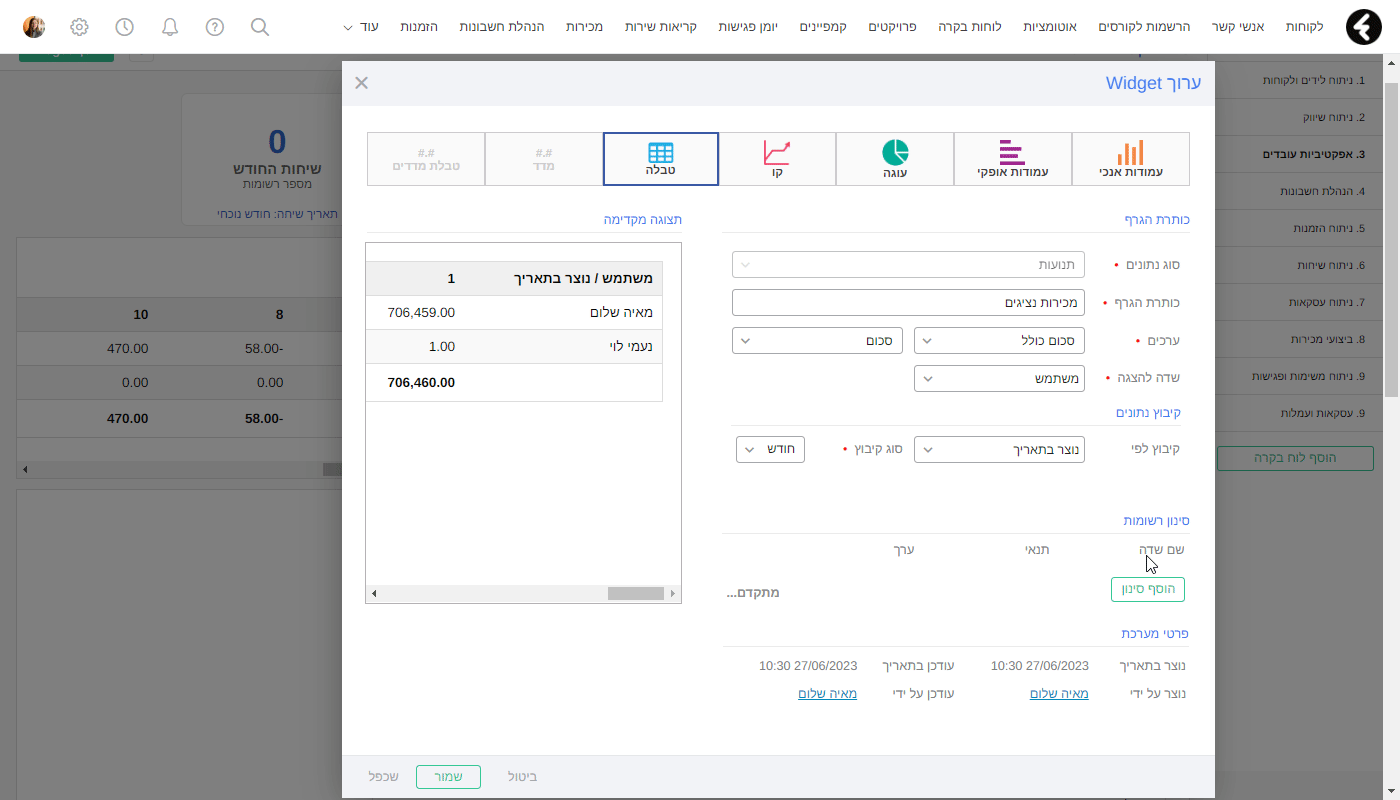The width and height of the screenshot is (1400, 800).
Task: Open the קמפיינים menu item
Action: tap(823, 27)
